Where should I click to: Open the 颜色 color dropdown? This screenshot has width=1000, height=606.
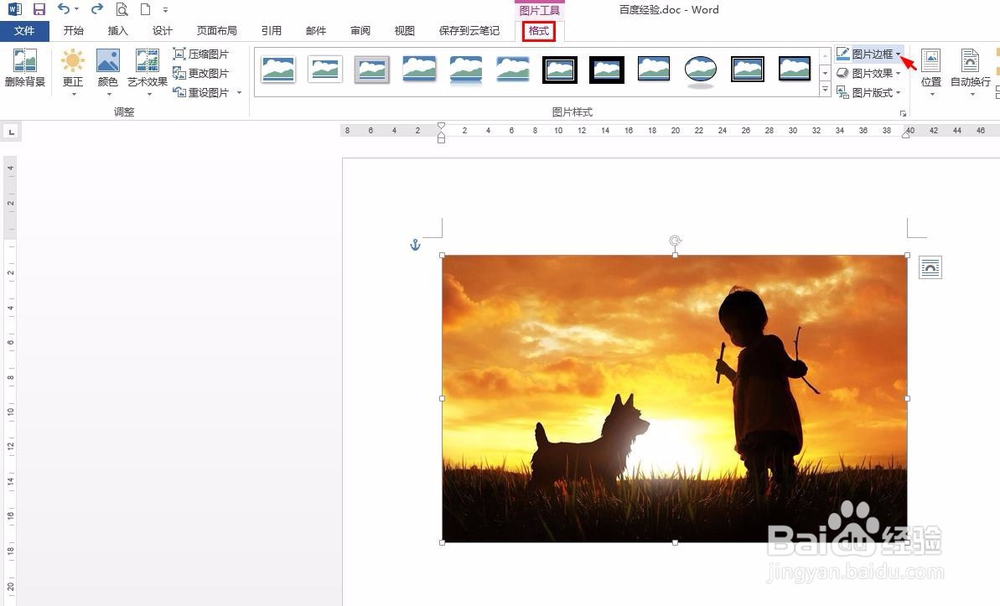click(x=108, y=72)
